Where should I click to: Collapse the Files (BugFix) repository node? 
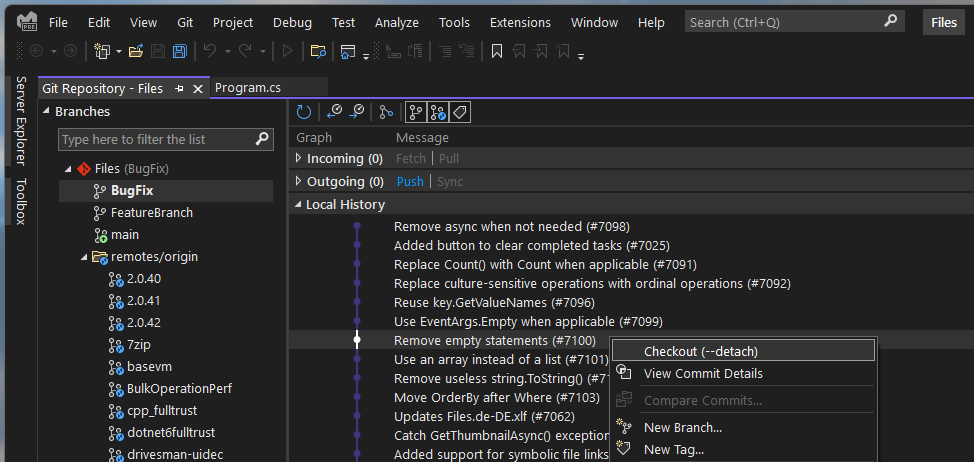[68, 168]
